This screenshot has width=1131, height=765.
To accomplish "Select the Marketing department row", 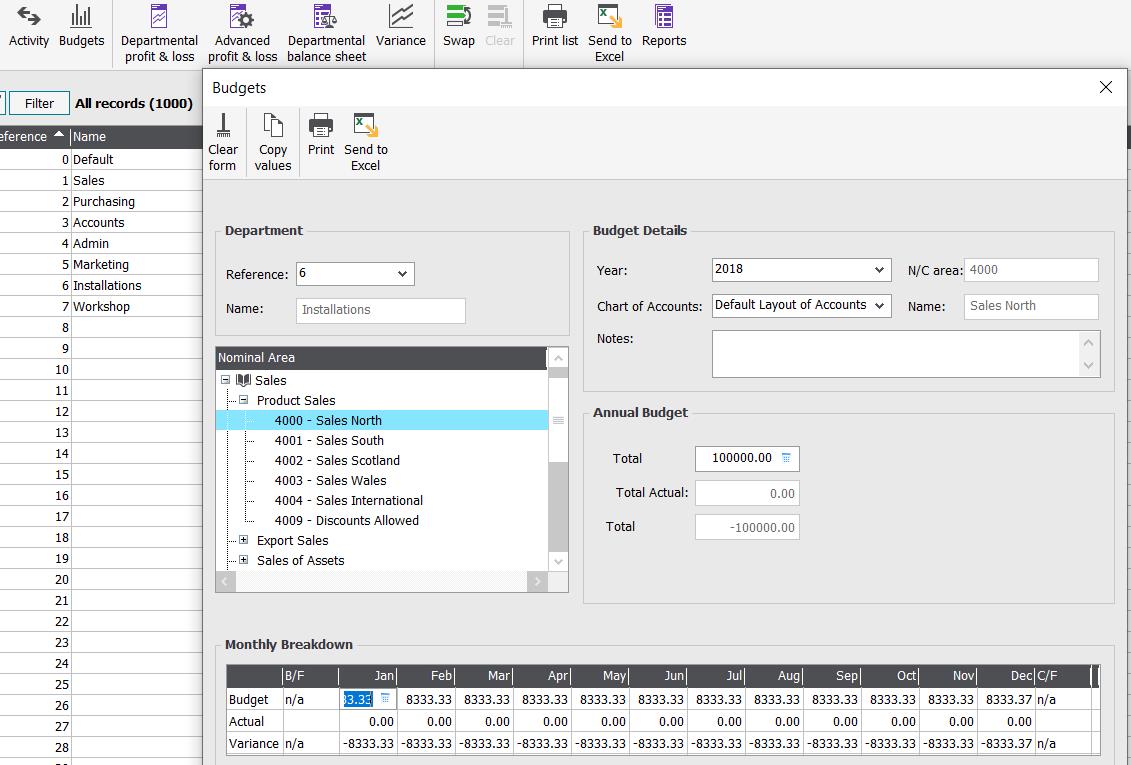I will (101, 264).
